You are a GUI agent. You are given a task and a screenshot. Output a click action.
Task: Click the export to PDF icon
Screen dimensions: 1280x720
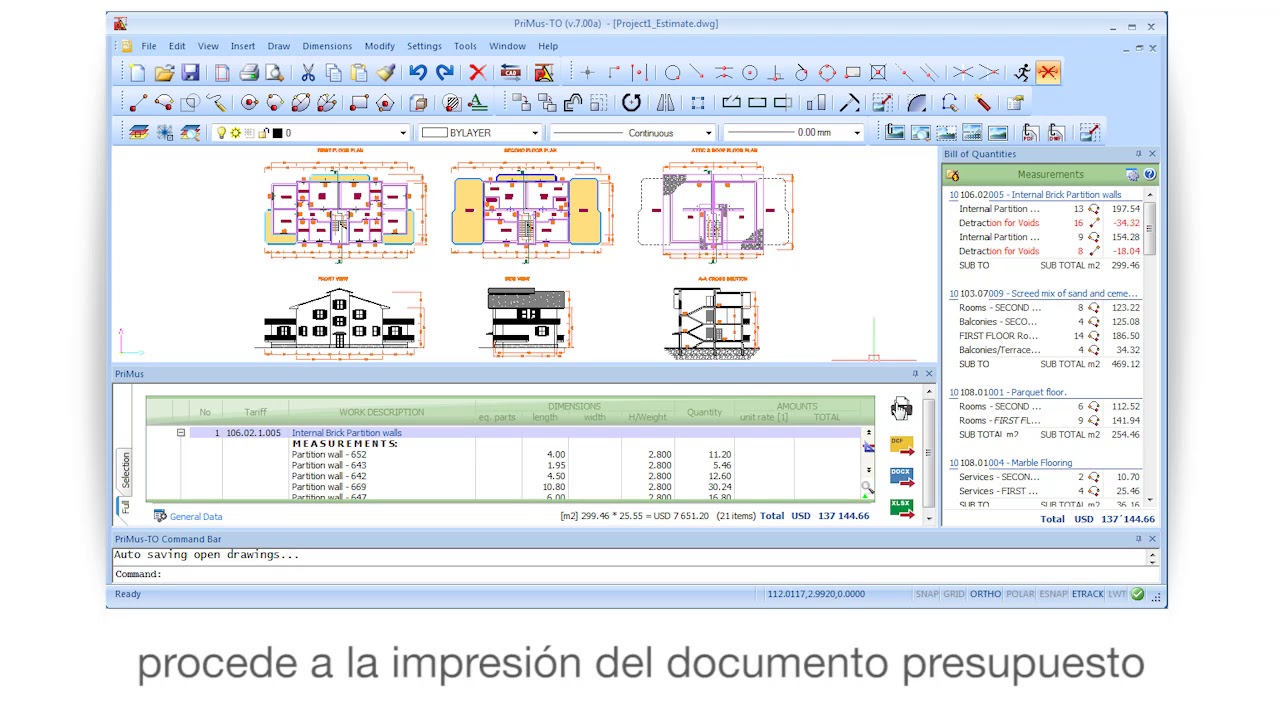[1030, 132]
